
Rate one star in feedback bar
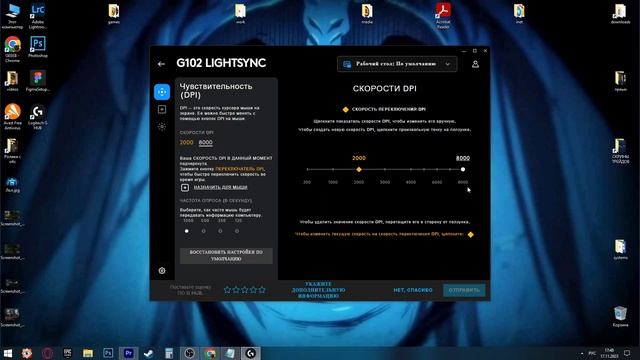point(227,290)
